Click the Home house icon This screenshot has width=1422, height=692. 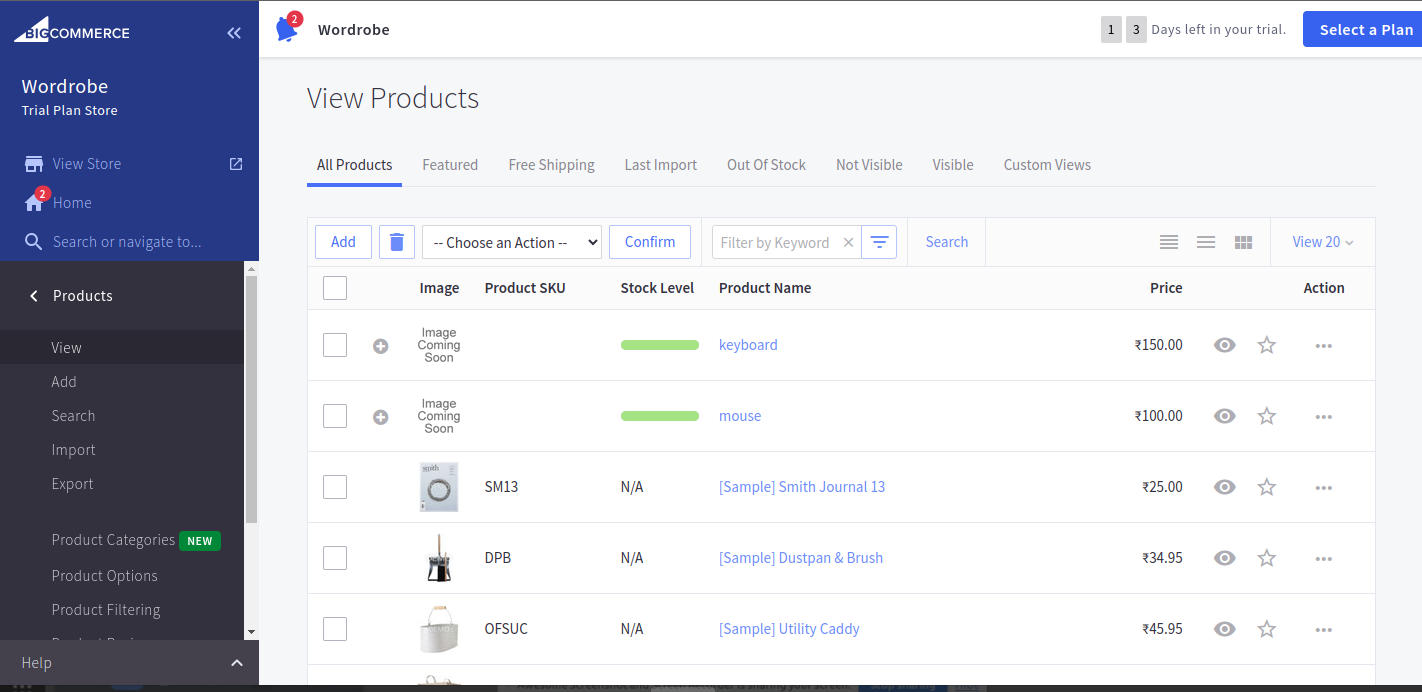pyautogui.click(x=34, y=203)
